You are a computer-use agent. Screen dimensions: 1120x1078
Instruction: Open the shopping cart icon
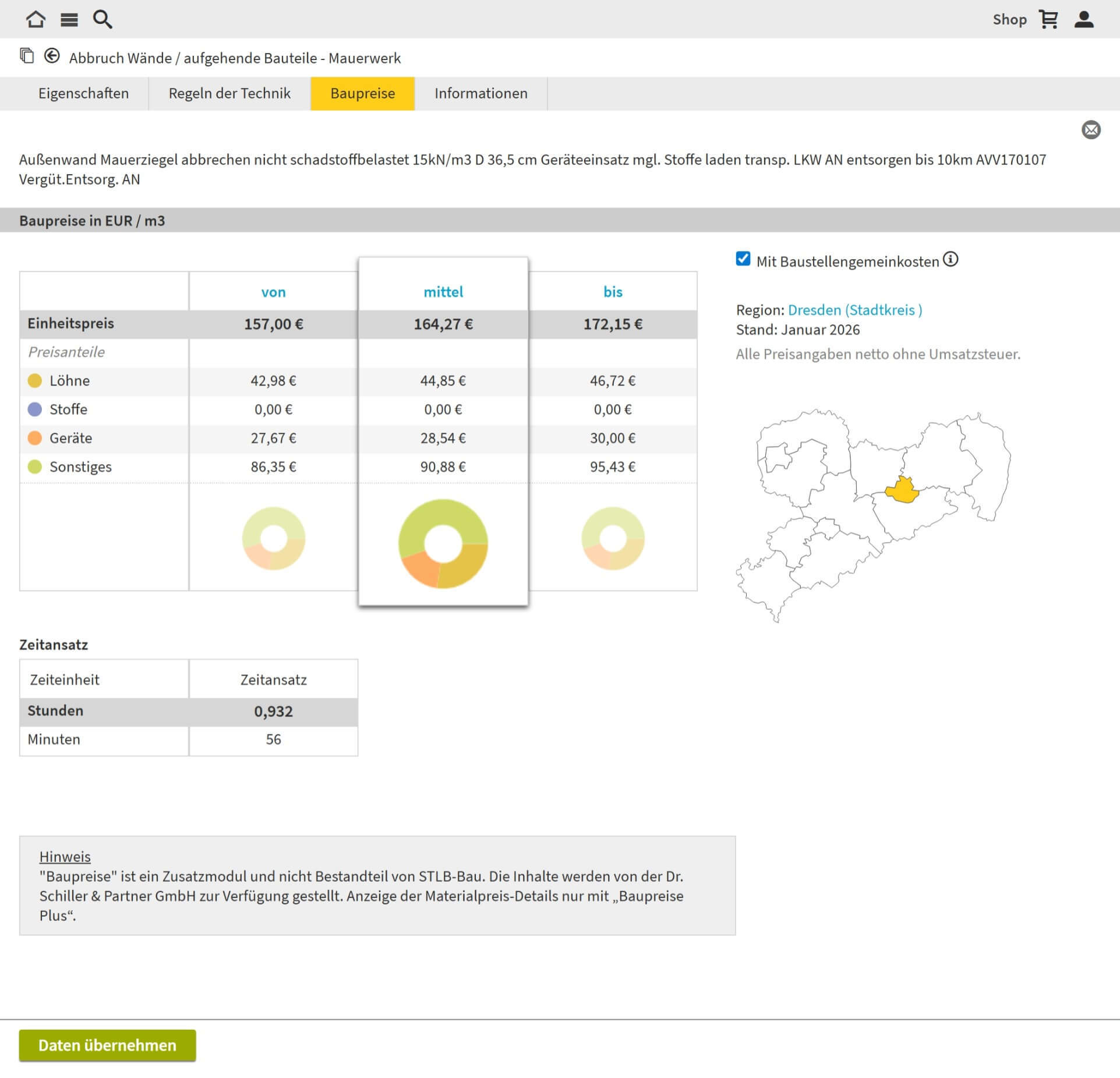point(1048,19)
